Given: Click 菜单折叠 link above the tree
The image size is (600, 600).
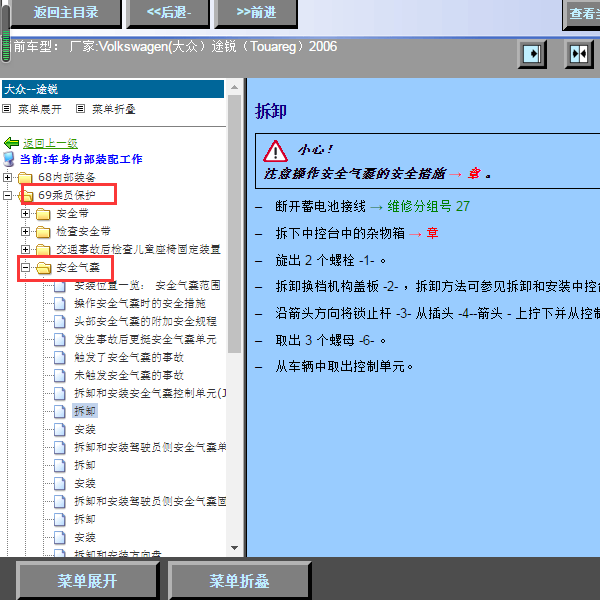Looking at the screenshot, I should tap(114, 109).
